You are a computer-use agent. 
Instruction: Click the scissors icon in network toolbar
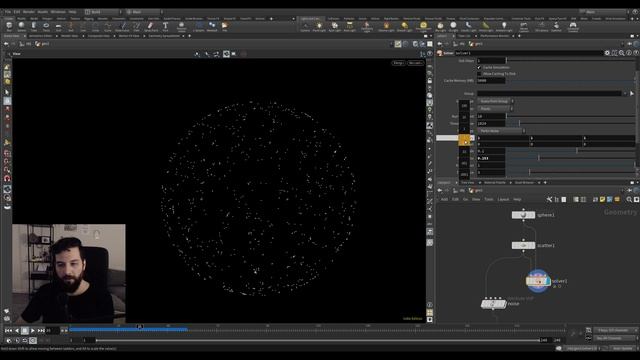[549, 199]
